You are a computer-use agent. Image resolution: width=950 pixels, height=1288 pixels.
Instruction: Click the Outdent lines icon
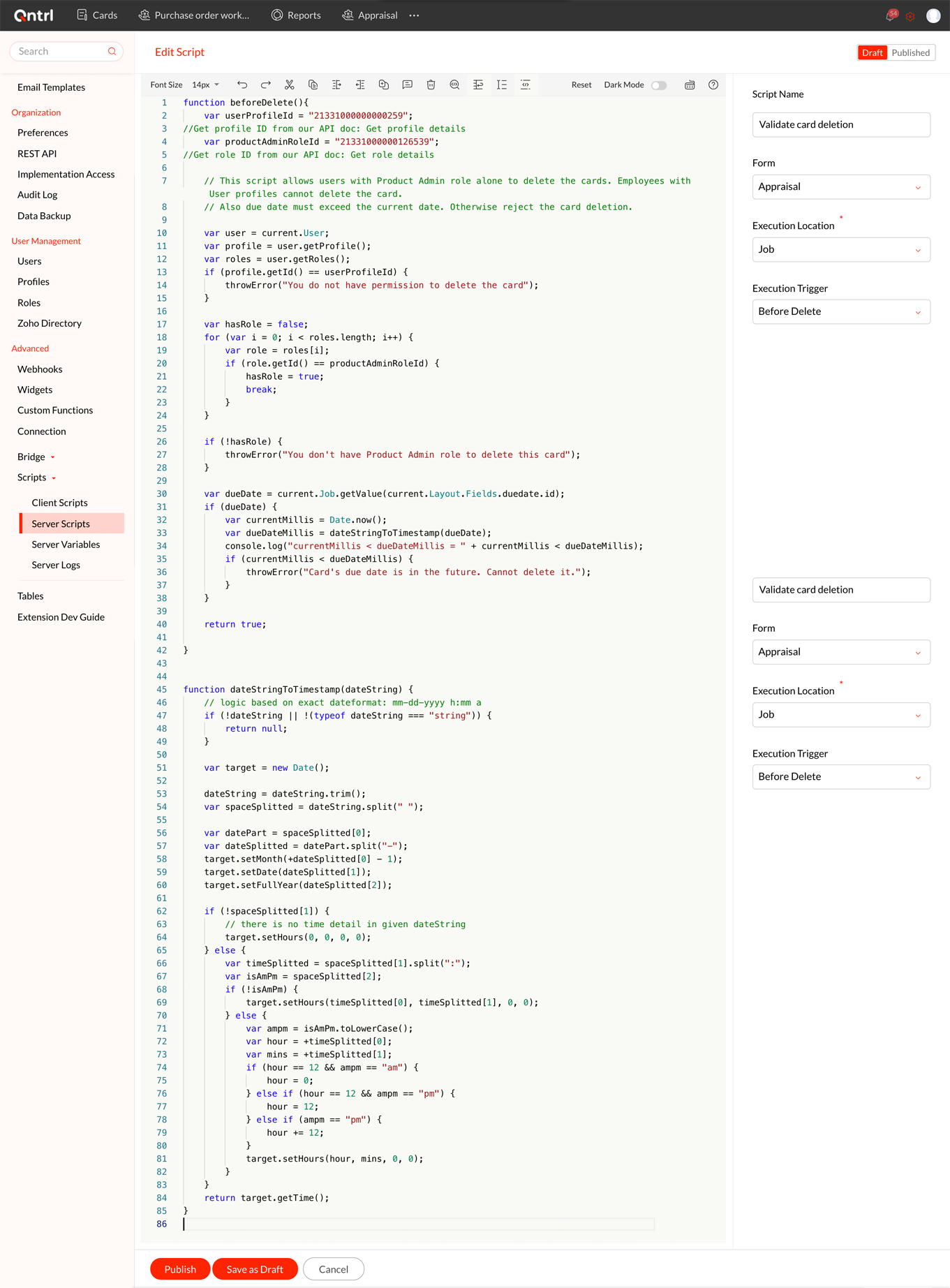[x=360, y=84]
